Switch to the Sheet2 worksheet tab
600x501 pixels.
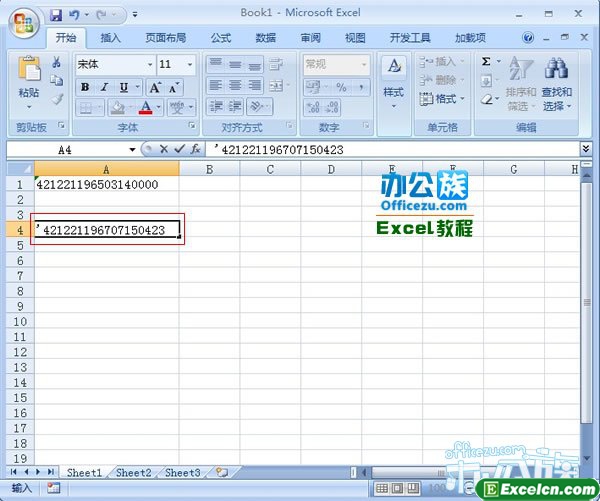pos(134,473)
